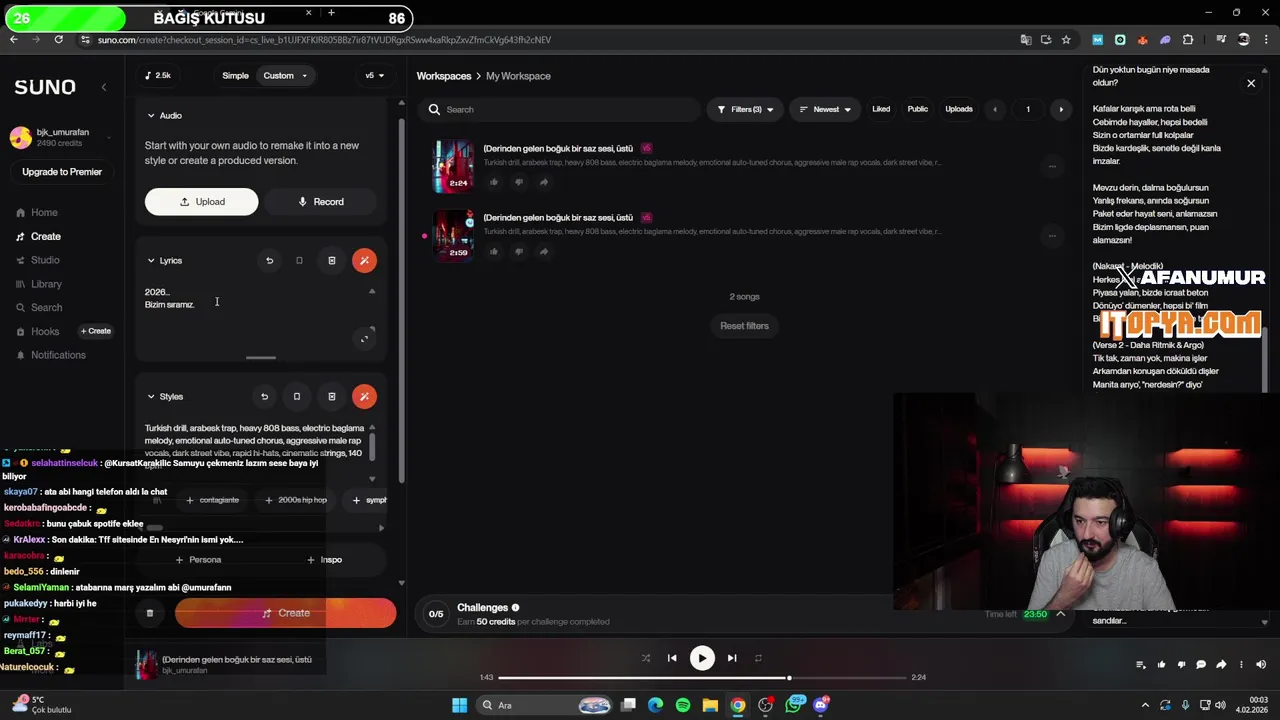Like the playing song in player bar
The image size is (1280, 720).
tap(1161, 664)
